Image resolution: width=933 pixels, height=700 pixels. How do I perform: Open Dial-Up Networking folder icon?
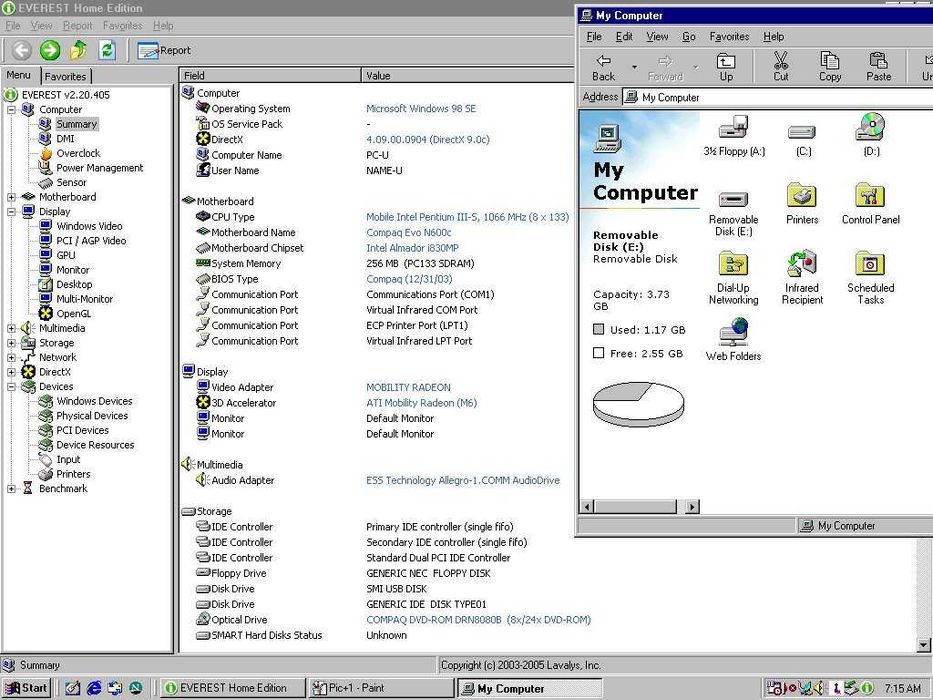[x=733, y=278]
